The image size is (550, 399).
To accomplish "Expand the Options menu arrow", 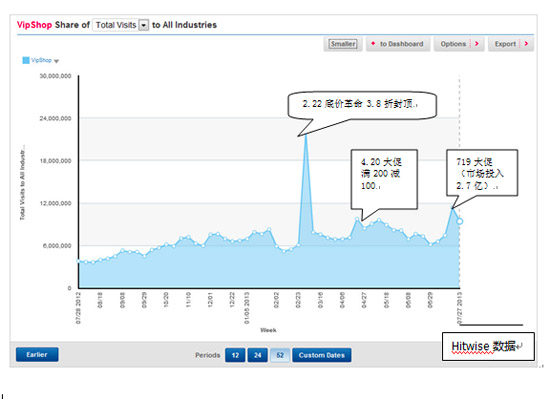I will (476, 44).
